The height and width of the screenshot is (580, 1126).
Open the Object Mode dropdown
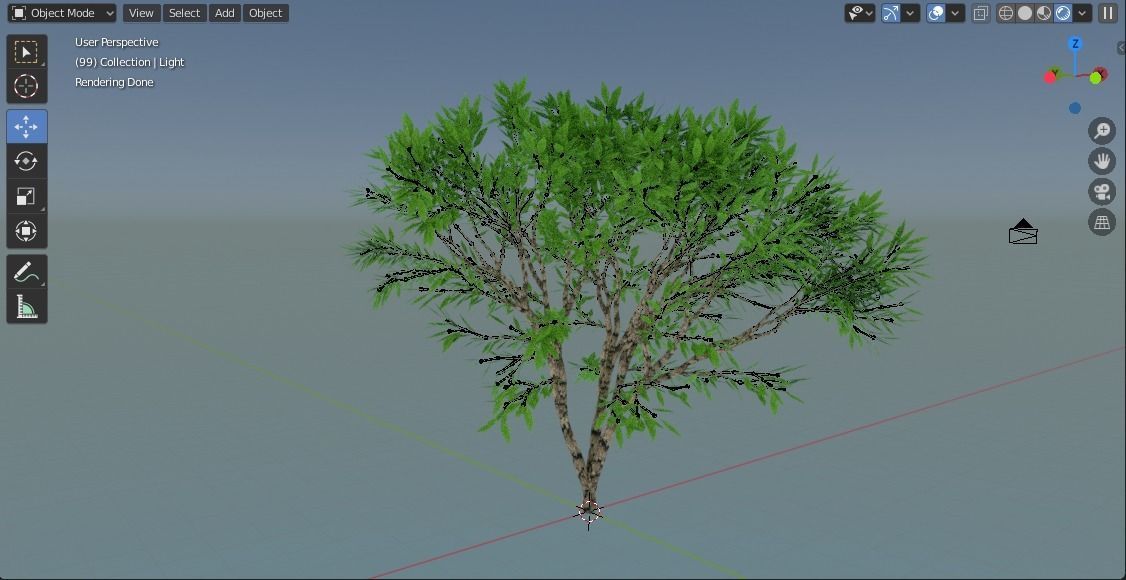coord(61,13)
